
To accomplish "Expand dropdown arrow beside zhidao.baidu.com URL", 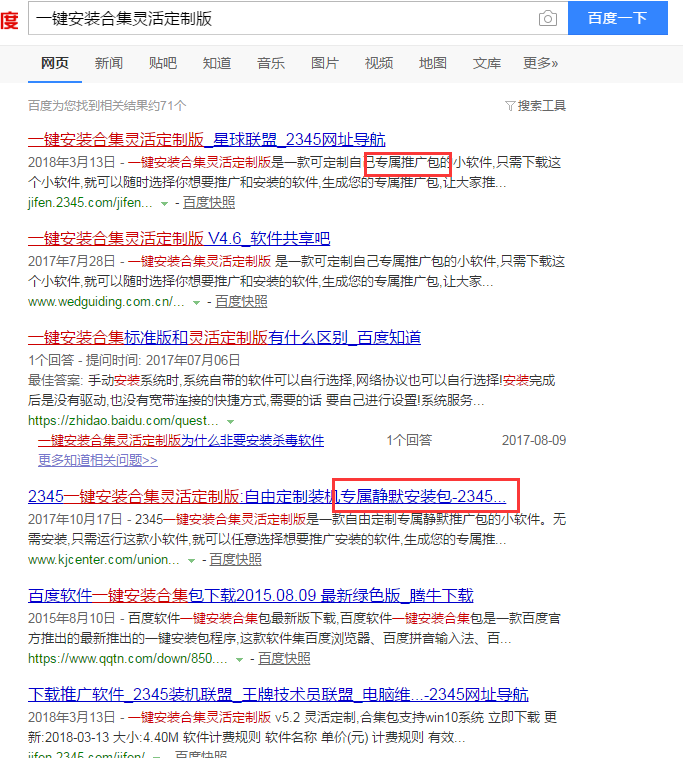I will (231, 422).
